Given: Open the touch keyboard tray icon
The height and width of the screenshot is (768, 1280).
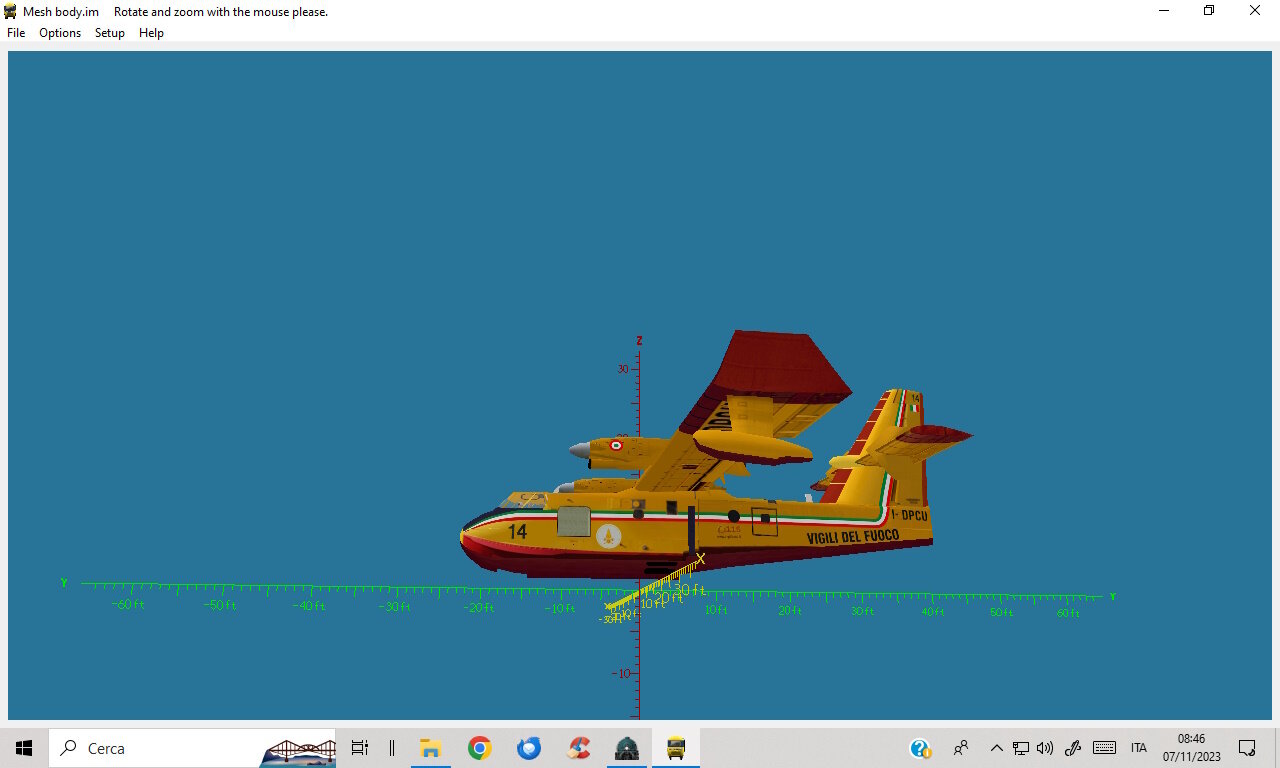Looking at the screenshot, I should point(1104,748).
